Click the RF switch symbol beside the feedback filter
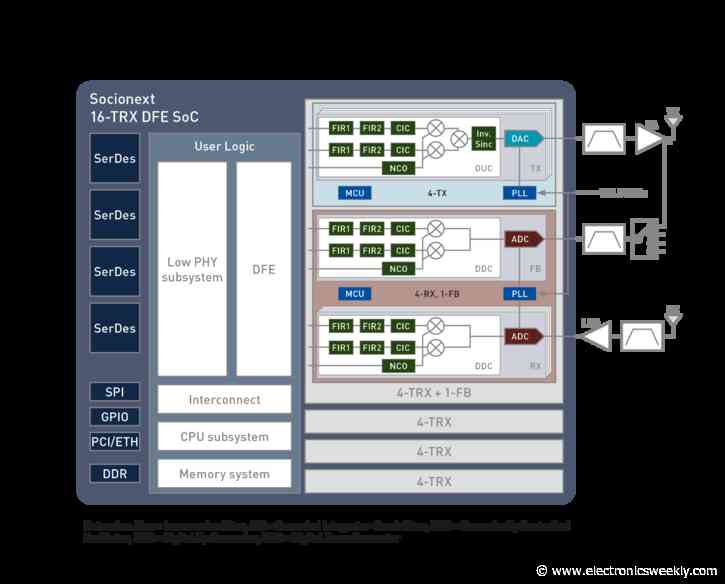The height and width of the screenshot is (584, 725). [649, 239]
